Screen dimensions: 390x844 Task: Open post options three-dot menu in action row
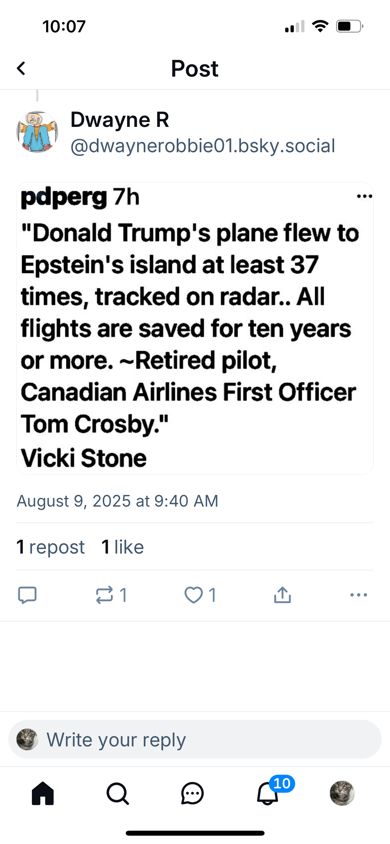pyautogui.click(x=358, y=595)
